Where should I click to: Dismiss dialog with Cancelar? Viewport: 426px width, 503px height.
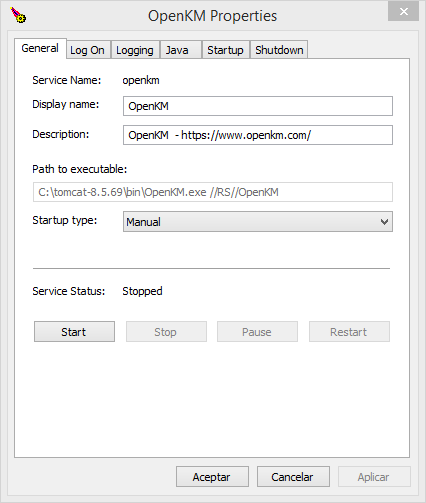[293, 477]
